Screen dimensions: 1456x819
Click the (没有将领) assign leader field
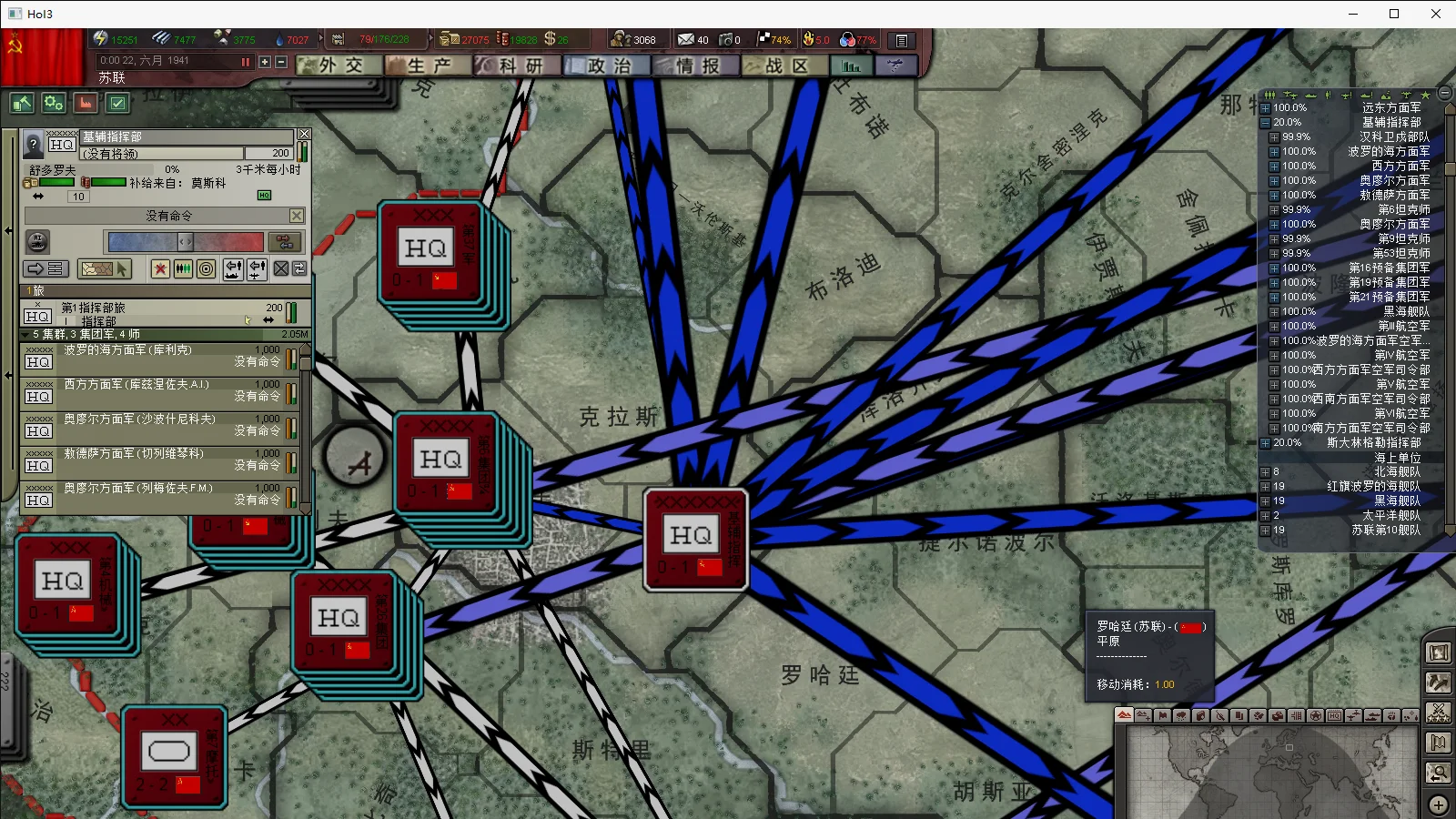162,154
